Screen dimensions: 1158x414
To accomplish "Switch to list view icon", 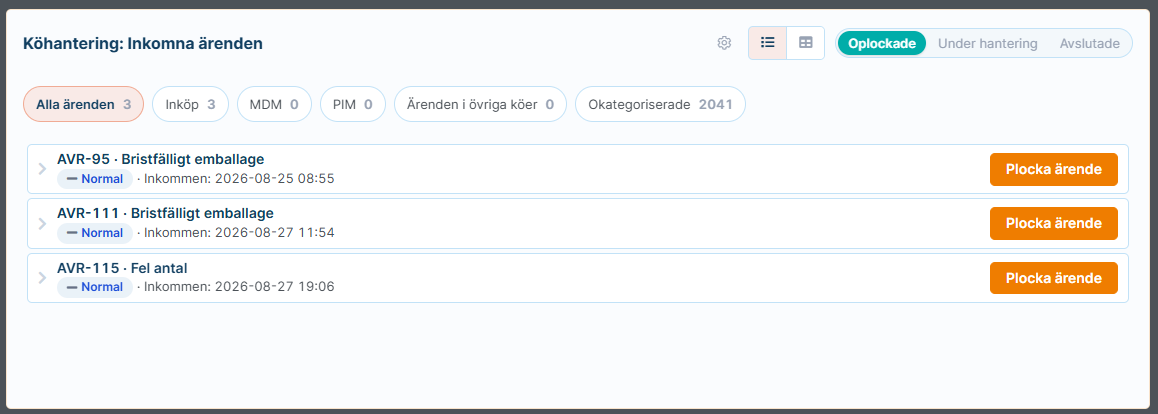I will coord(767,43).
